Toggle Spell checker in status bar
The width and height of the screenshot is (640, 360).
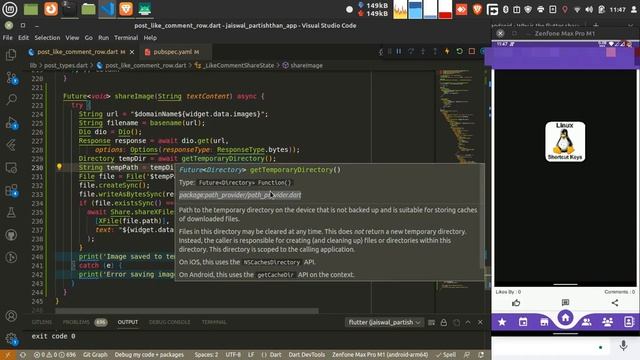pyautogui.click(x=446, y=355)
